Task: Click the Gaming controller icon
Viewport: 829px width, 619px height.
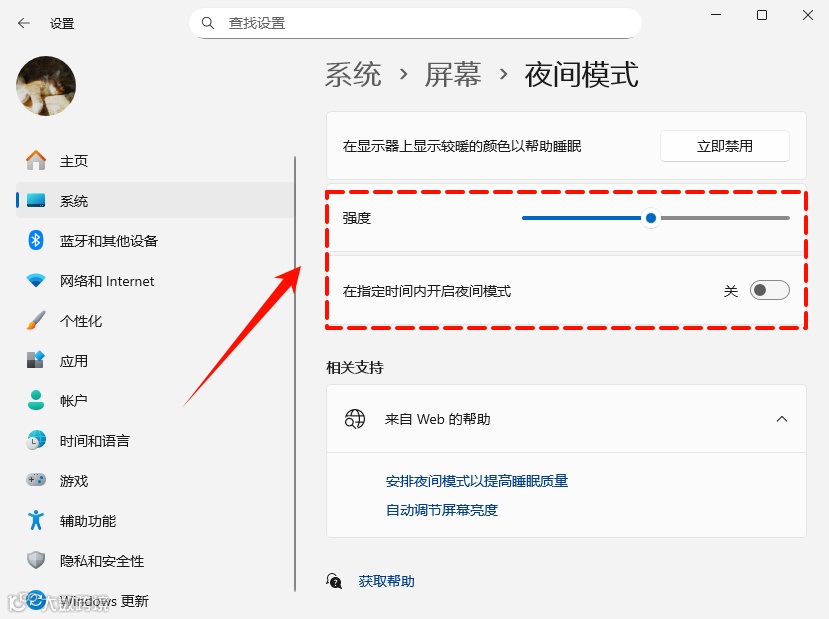Action: (36, 480)
